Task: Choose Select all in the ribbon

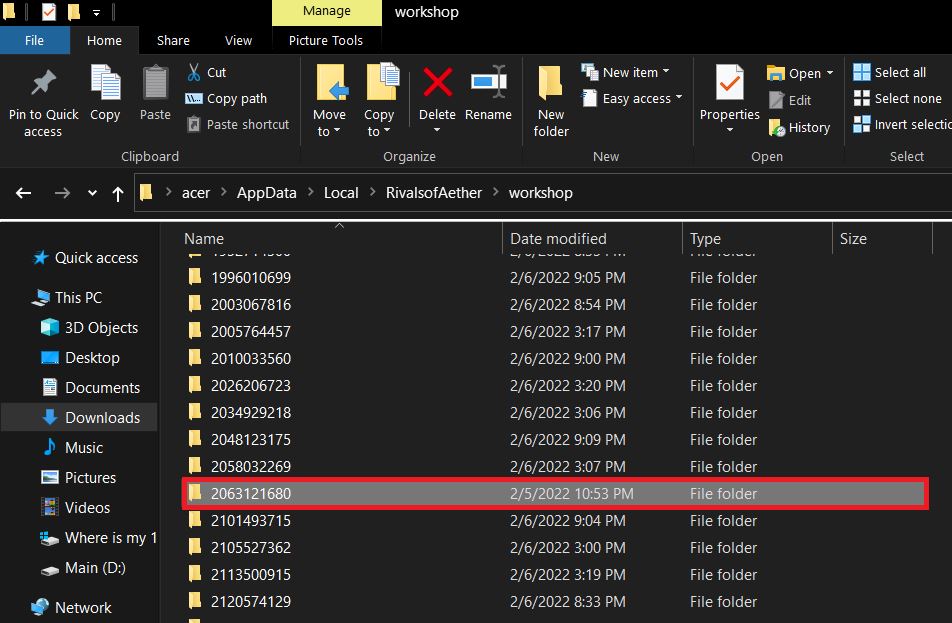Action: 889,72
